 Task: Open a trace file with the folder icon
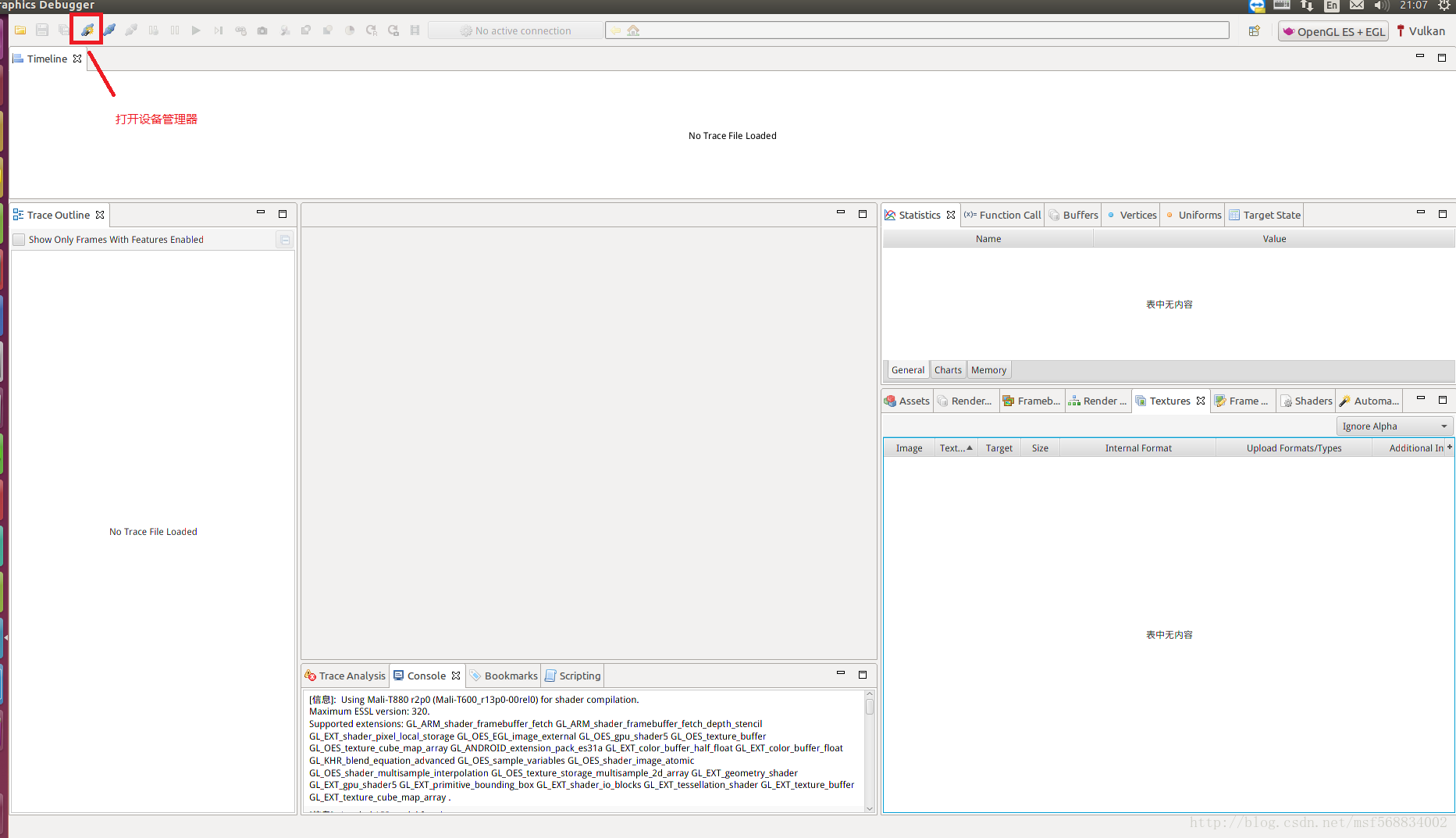tap(20, 30)
